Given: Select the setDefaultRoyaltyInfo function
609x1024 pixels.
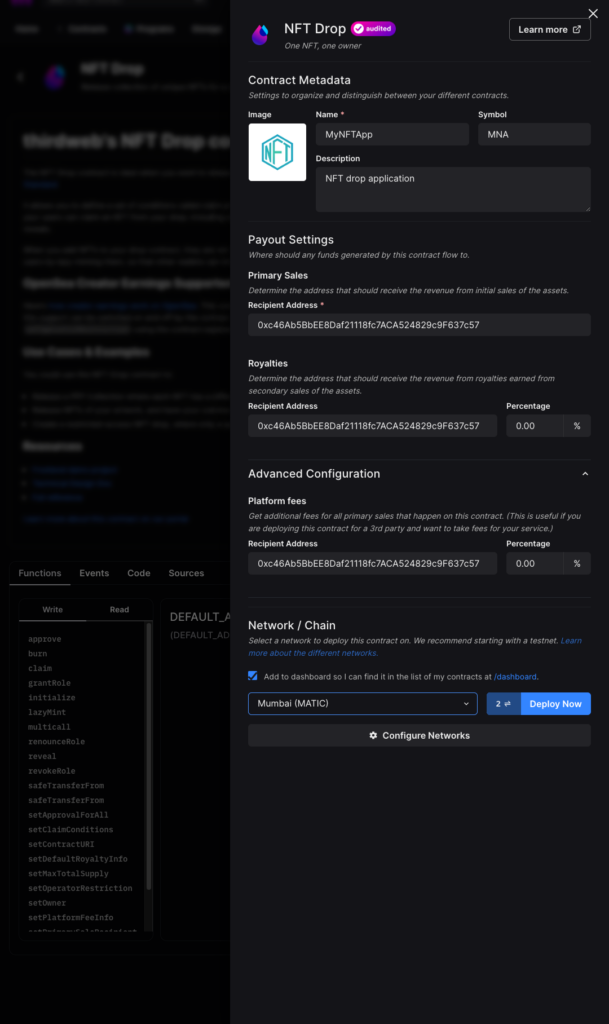Looking at the screenshot, I should 78,859.
